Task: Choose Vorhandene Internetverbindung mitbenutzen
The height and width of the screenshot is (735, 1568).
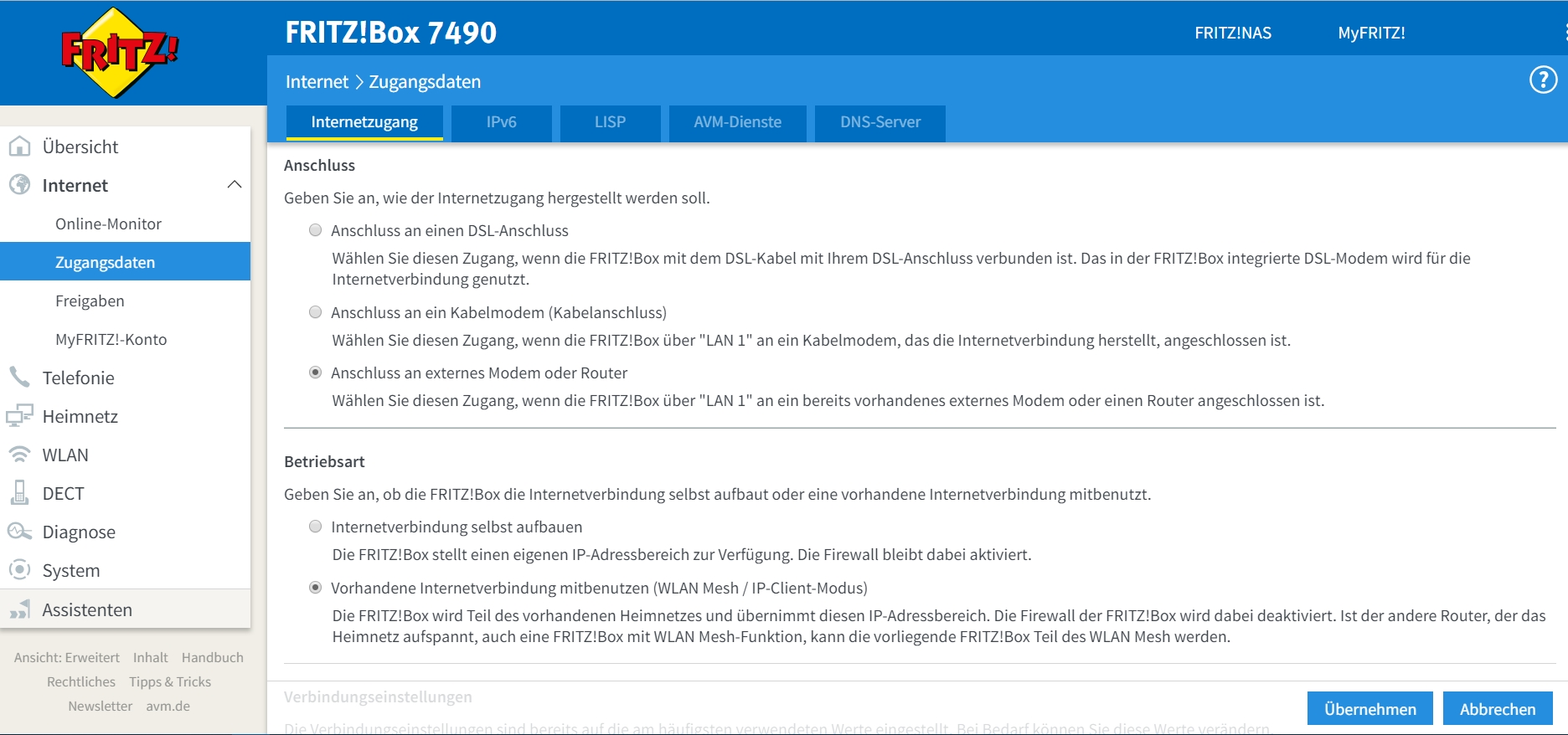Action: click(315, 588)
